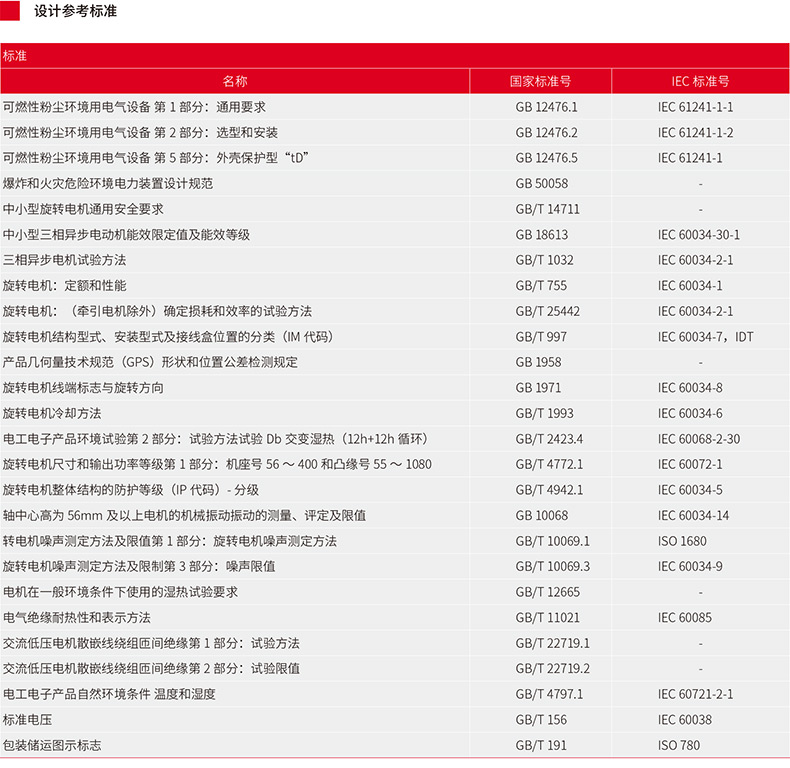
Task: Select the IEC 61241-1-2 cell
Action: pos(695,132)
